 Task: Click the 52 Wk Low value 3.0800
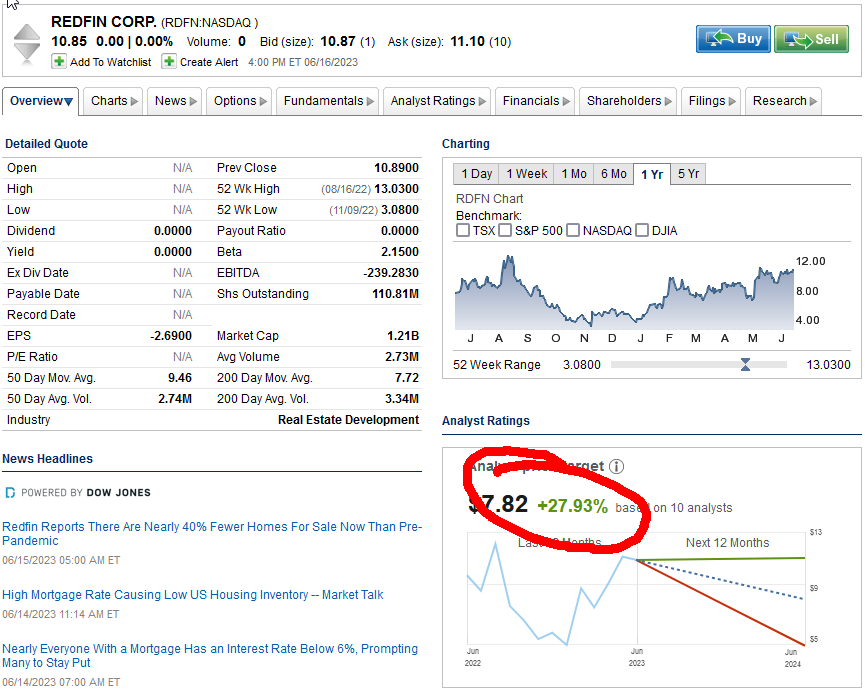[399, 210]
